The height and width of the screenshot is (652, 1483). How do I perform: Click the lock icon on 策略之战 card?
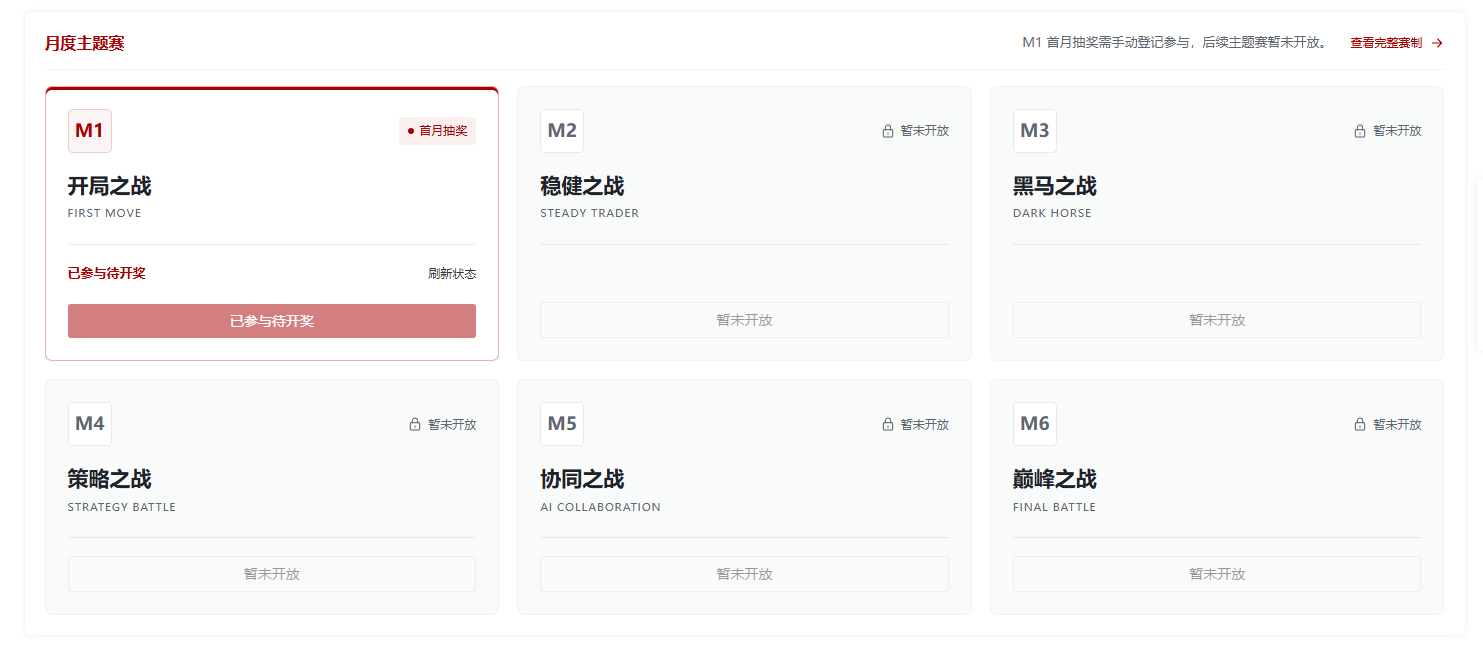[x=415, y=424]
